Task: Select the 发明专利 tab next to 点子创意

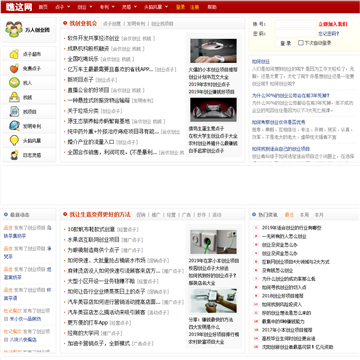Action: (136, 24)
